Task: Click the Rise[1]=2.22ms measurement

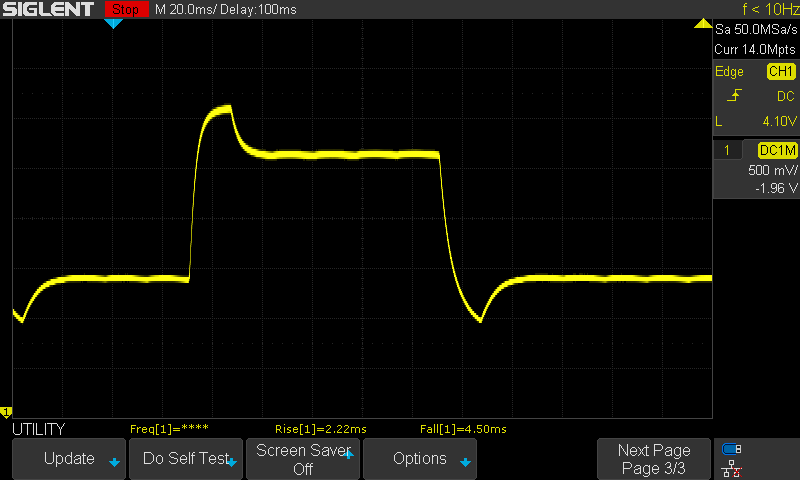Action: point(320,429)
